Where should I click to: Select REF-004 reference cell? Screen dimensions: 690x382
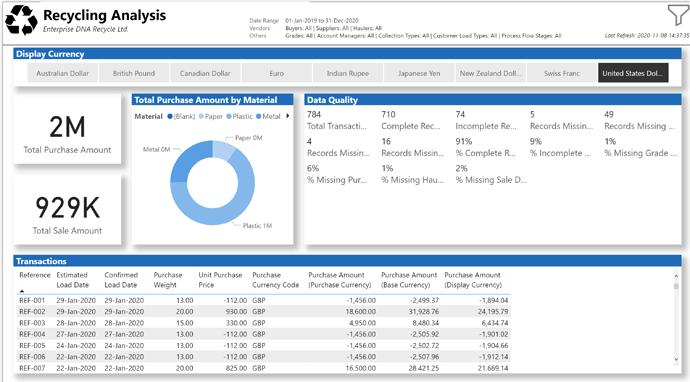[32, 334]
